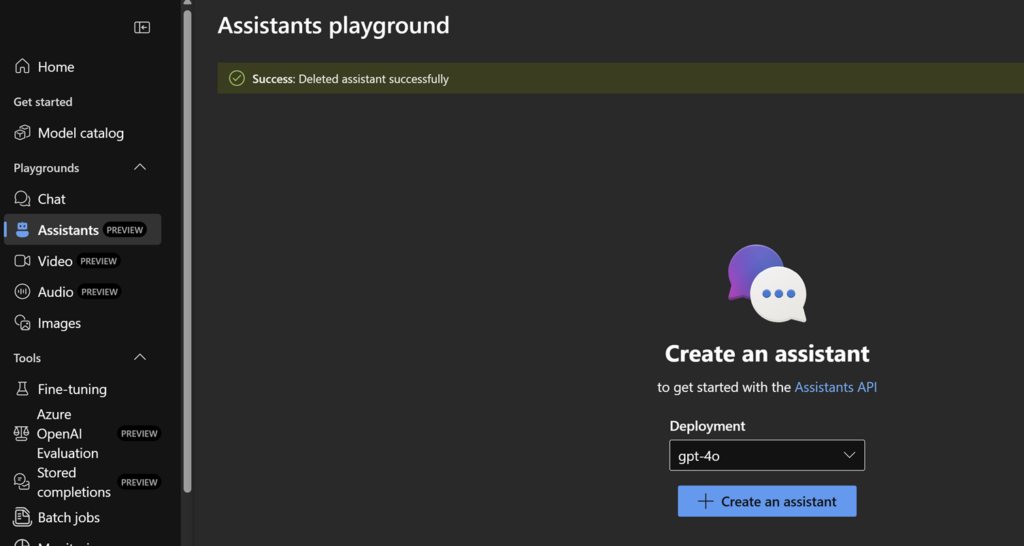1024x546 pixels.
Task: Click the Chat bubble icon
Action: (22, 199)
